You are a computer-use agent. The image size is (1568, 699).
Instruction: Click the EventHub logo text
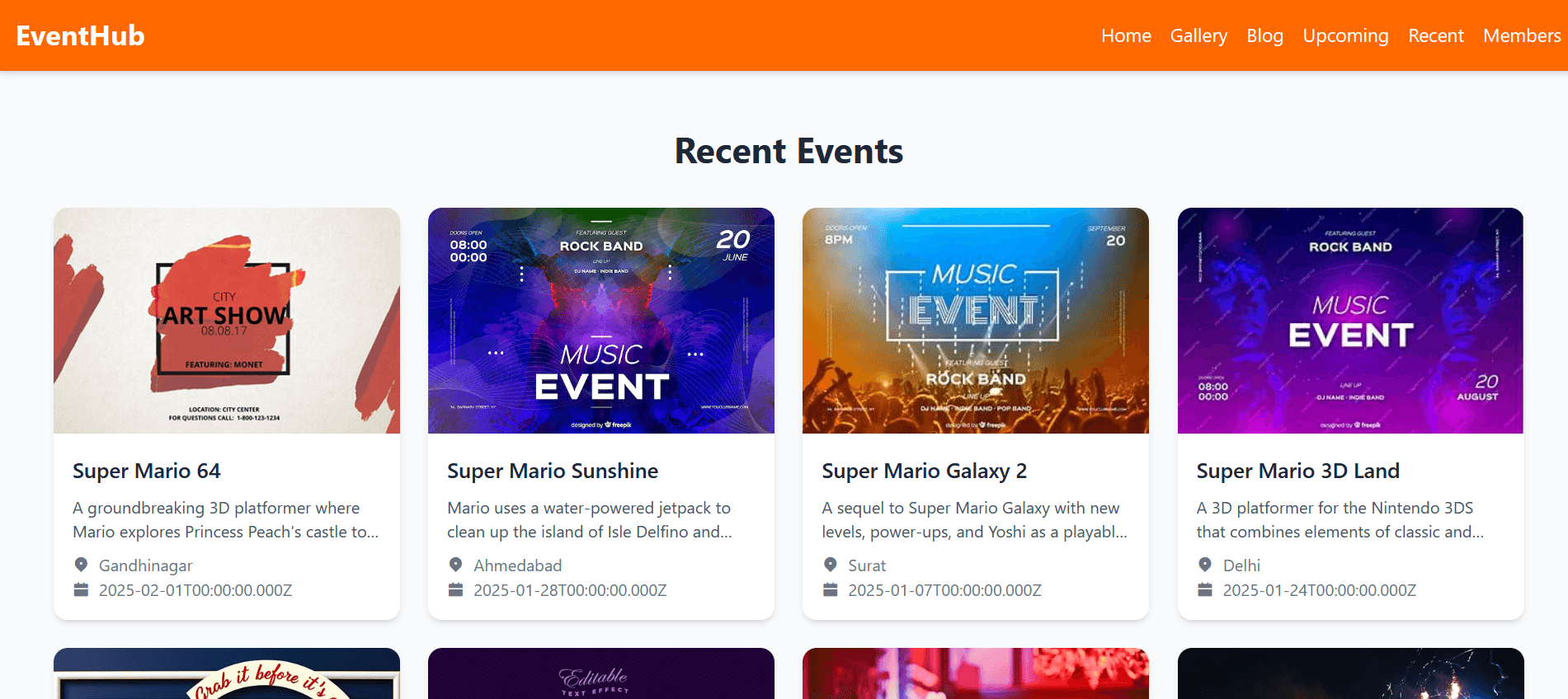point(80,35)
